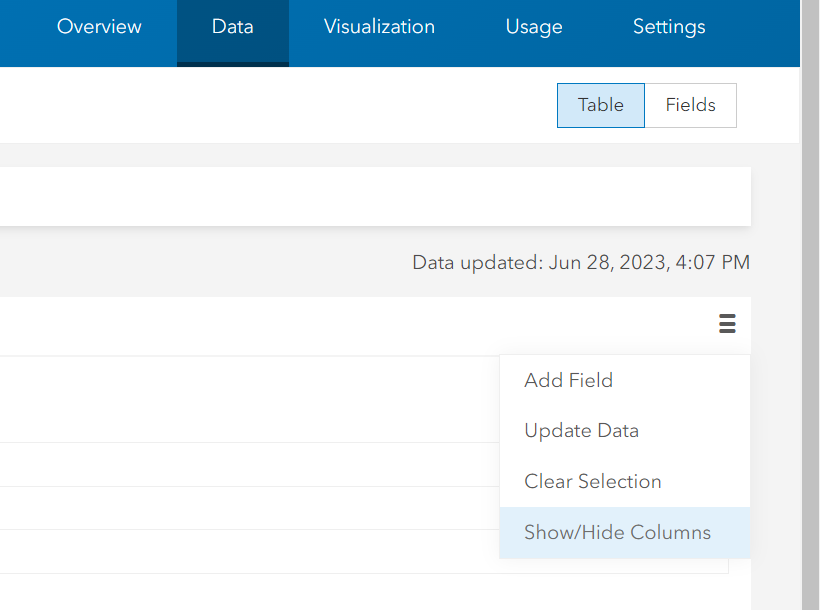Select the middle thin table row
Viewport: 820px width, 610px height.
pos(250,508)
